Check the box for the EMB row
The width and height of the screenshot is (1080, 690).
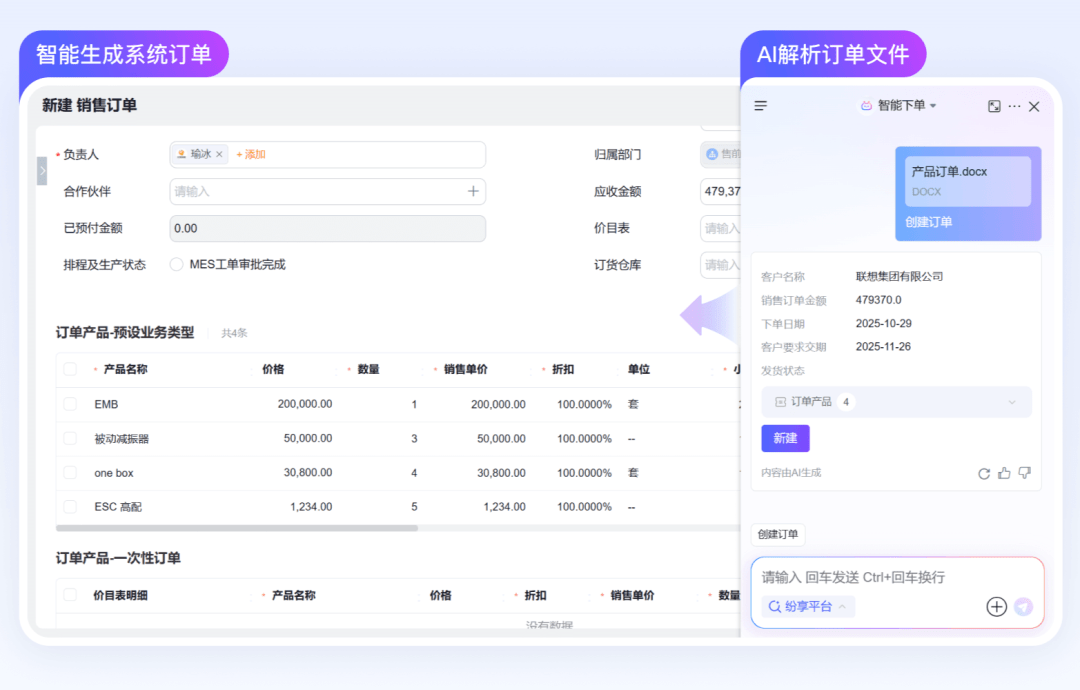click(x=70, y=404)
